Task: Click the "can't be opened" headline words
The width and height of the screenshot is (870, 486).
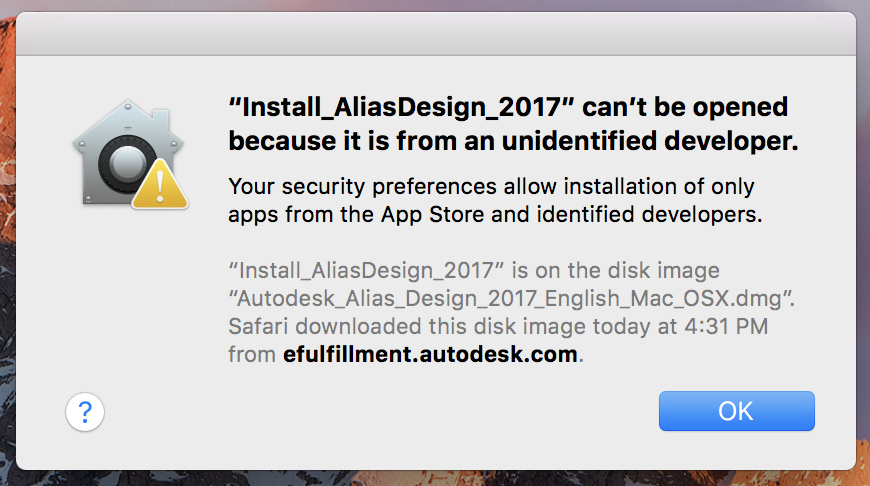Action: pyautogui.click(x=686, y=107)
